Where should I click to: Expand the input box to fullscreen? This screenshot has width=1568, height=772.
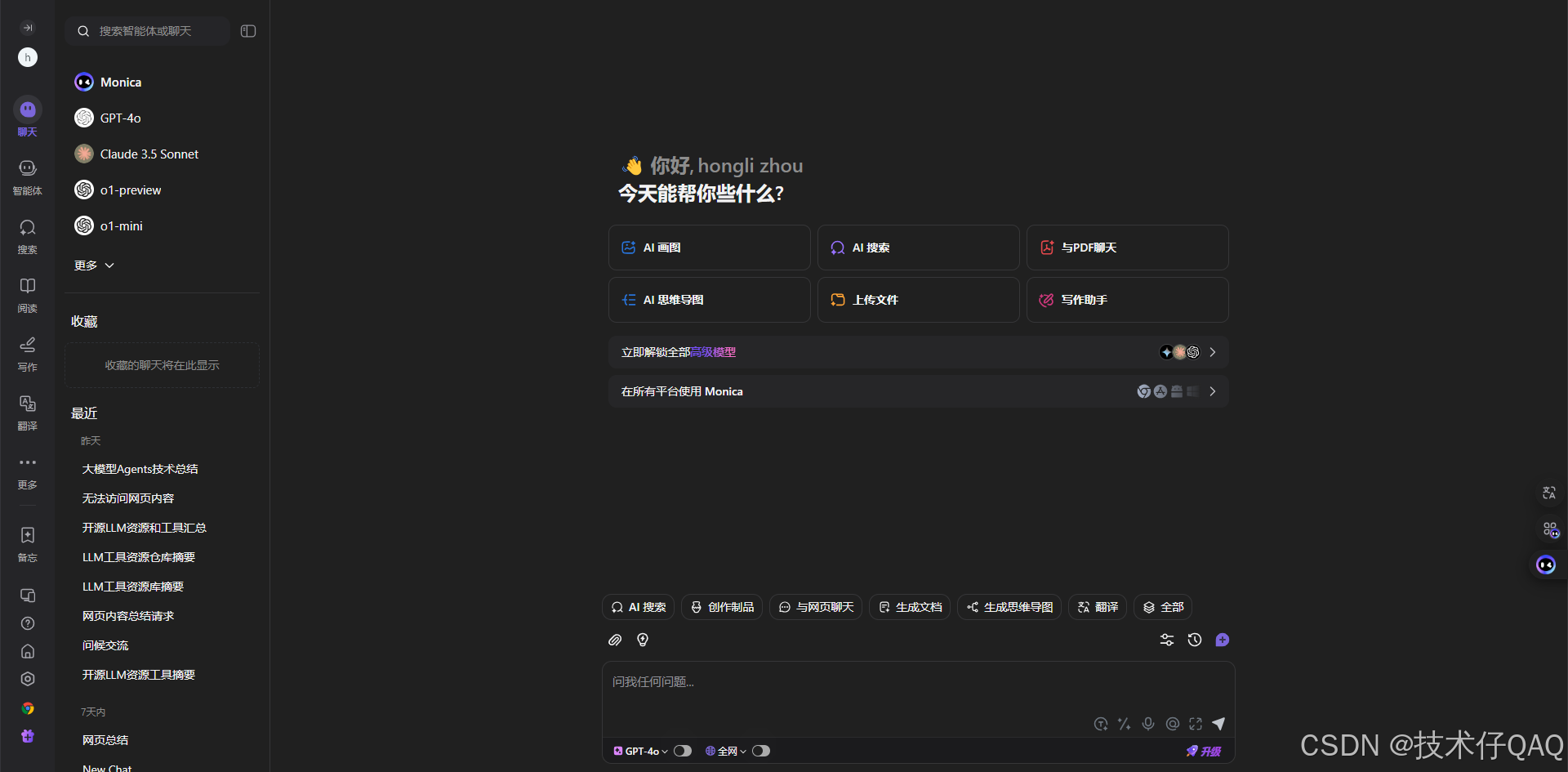(1196, 724)
